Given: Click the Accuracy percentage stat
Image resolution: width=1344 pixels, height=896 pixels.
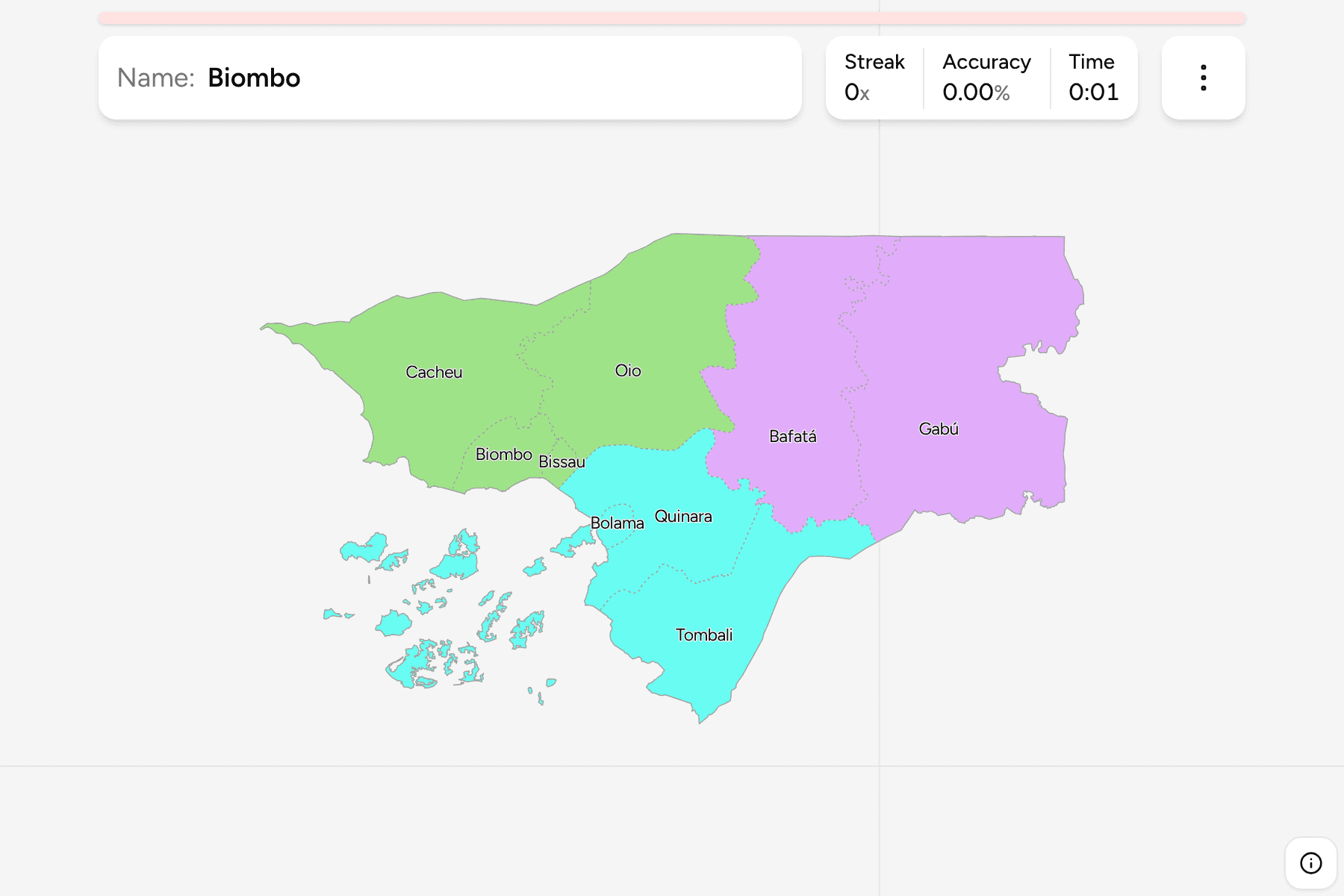Looking at the screenshot, I should pyautogui.click(x=986, y=78).
